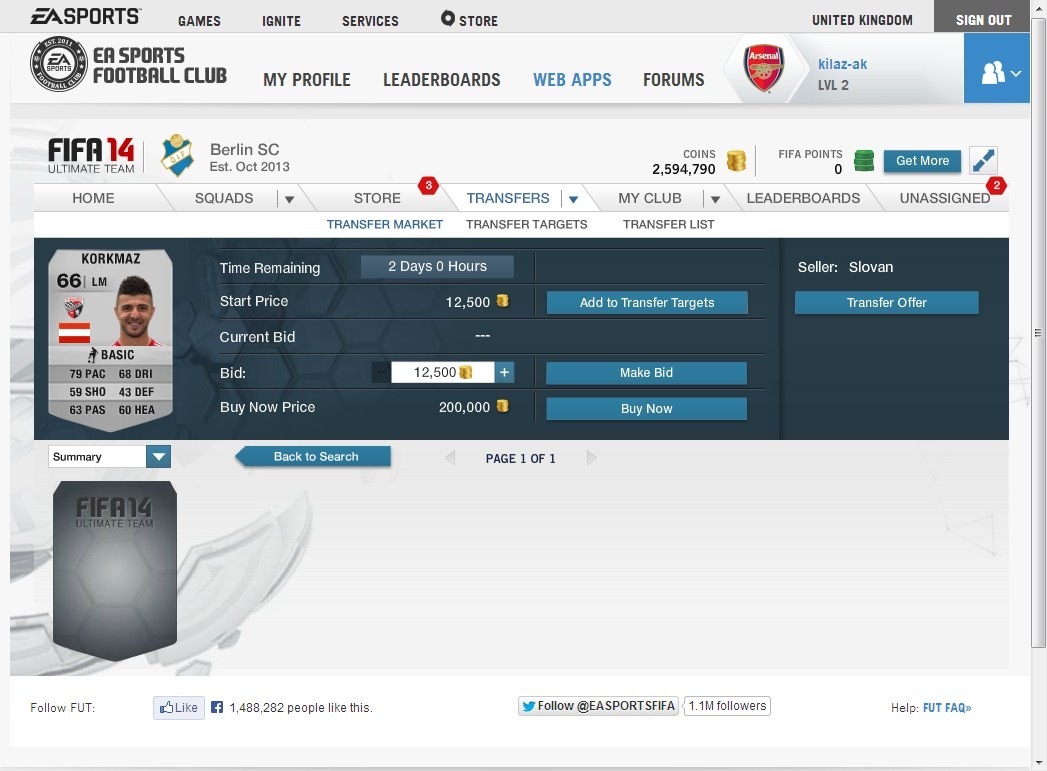Click the settings tools icon beside Get More
The height and width of the screenshot is (771, 1047).
coord(984,160)
